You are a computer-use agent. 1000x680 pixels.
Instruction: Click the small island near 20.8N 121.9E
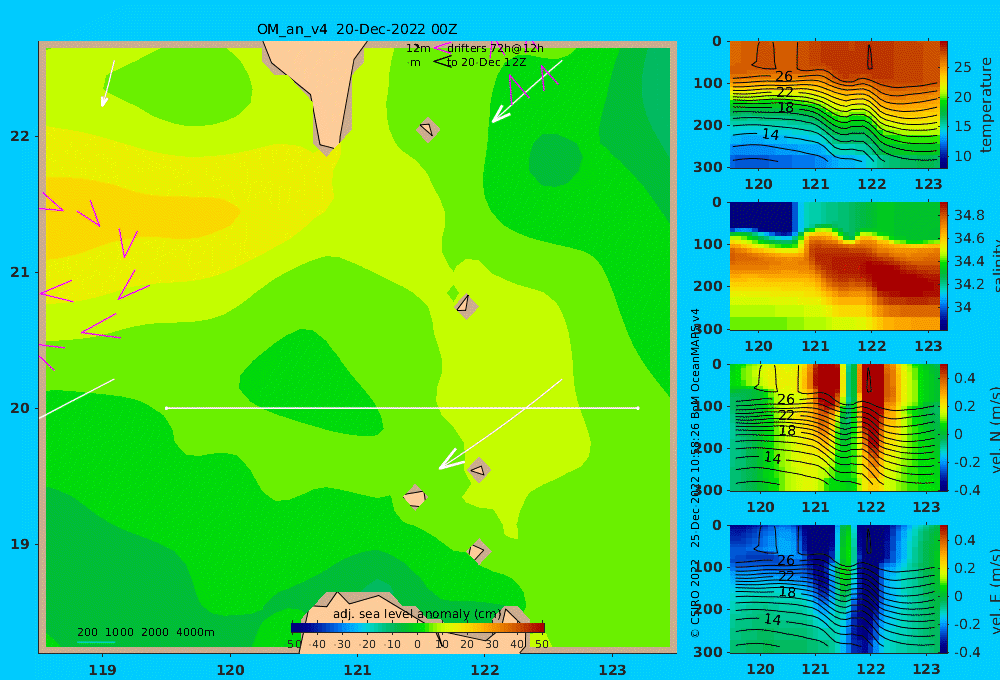pos(466,305)
